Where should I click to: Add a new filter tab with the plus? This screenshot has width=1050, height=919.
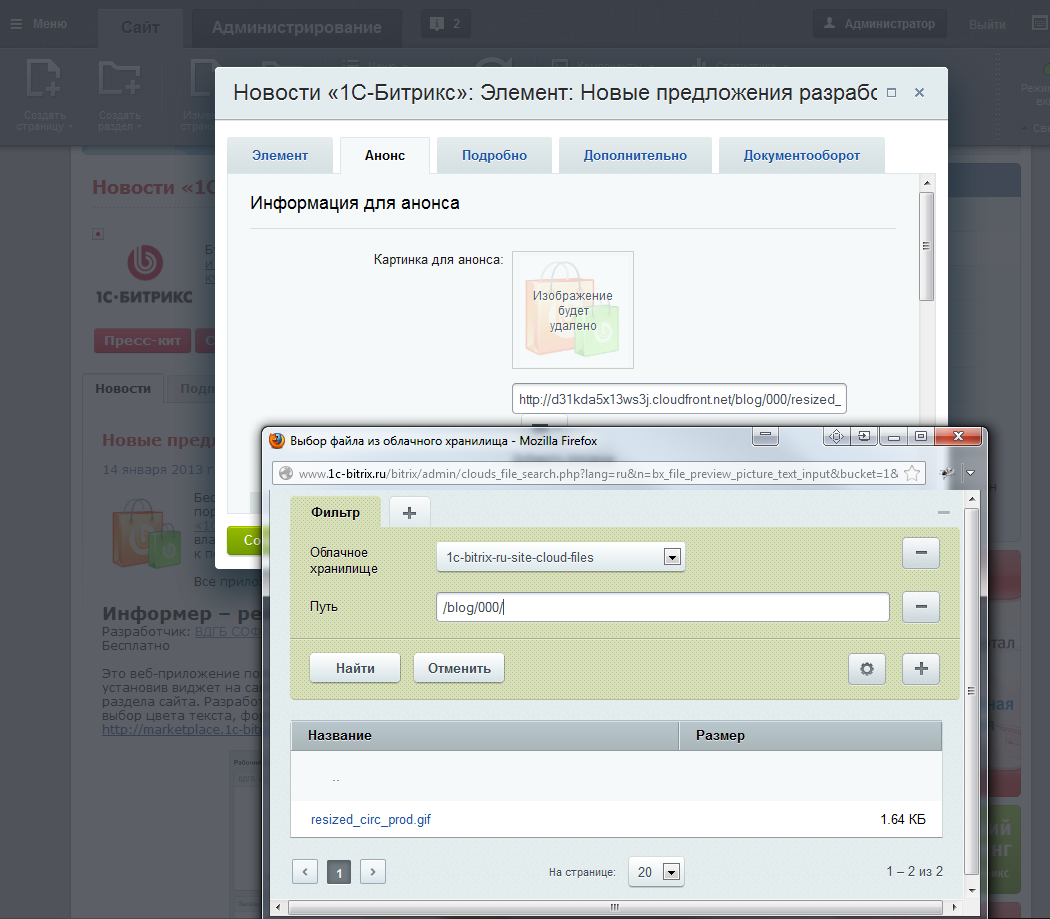click(409, 512)
